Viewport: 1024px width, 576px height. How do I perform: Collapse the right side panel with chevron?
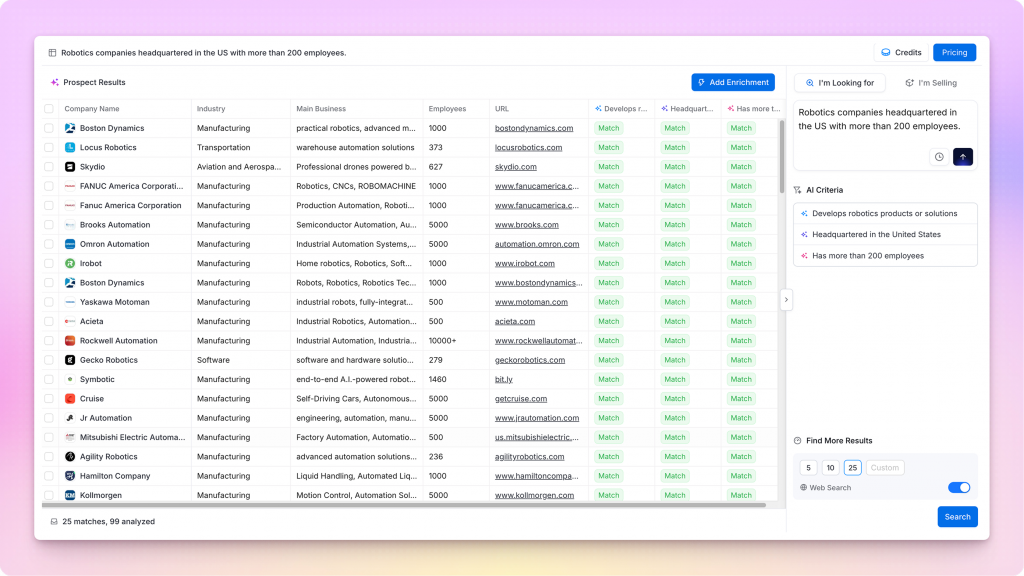point(786,299)
